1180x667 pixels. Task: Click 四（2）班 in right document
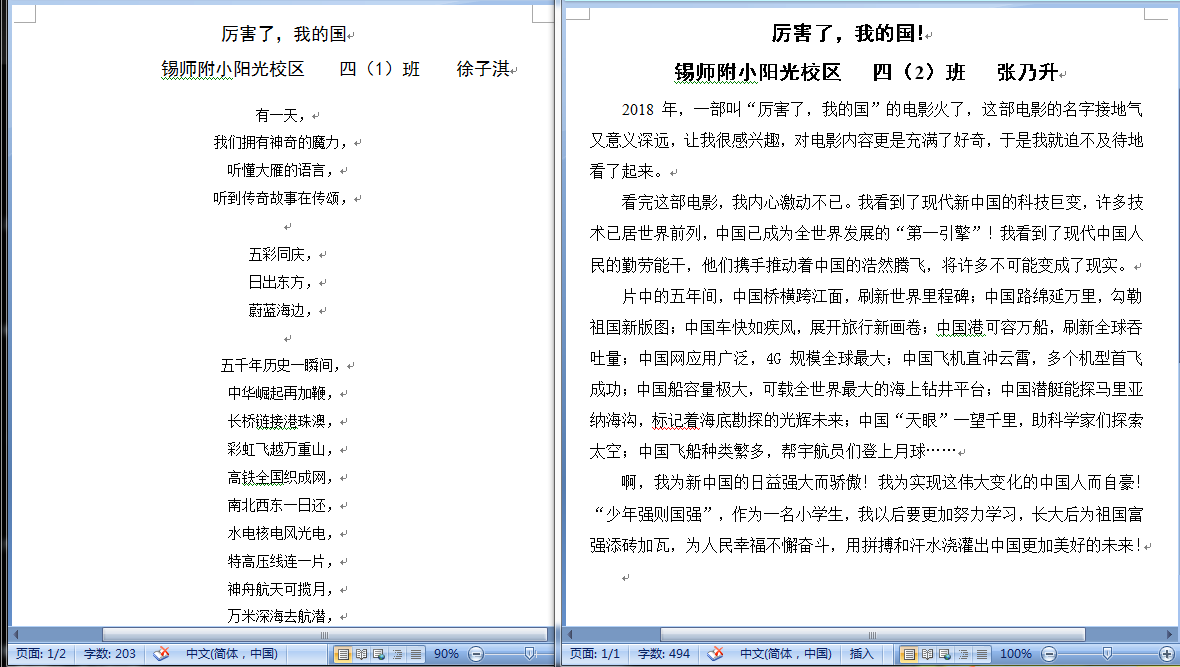coord(918,72)
